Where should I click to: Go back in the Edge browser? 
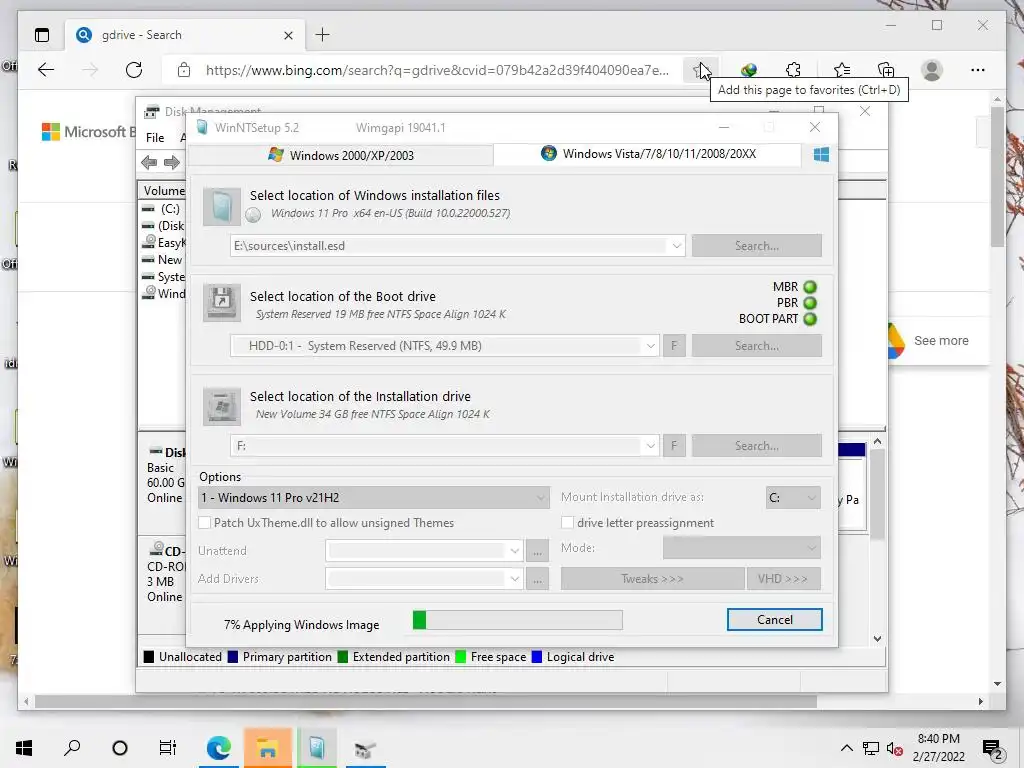[46, 70]
